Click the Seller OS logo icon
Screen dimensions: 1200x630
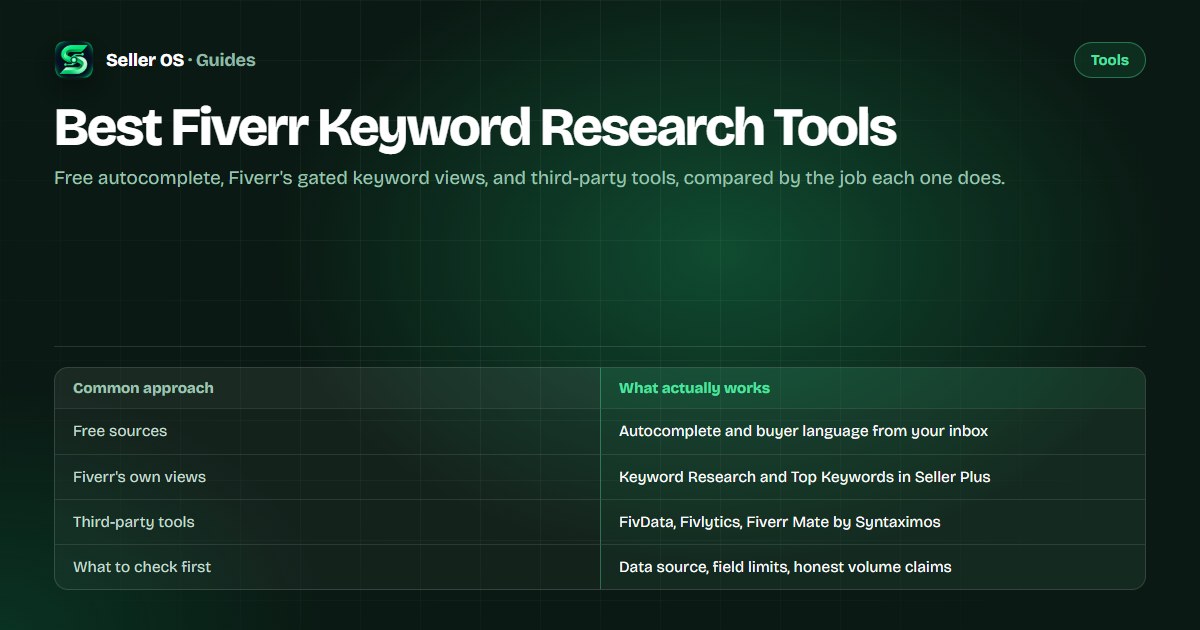pyautogui.click(x=74, y=60)
